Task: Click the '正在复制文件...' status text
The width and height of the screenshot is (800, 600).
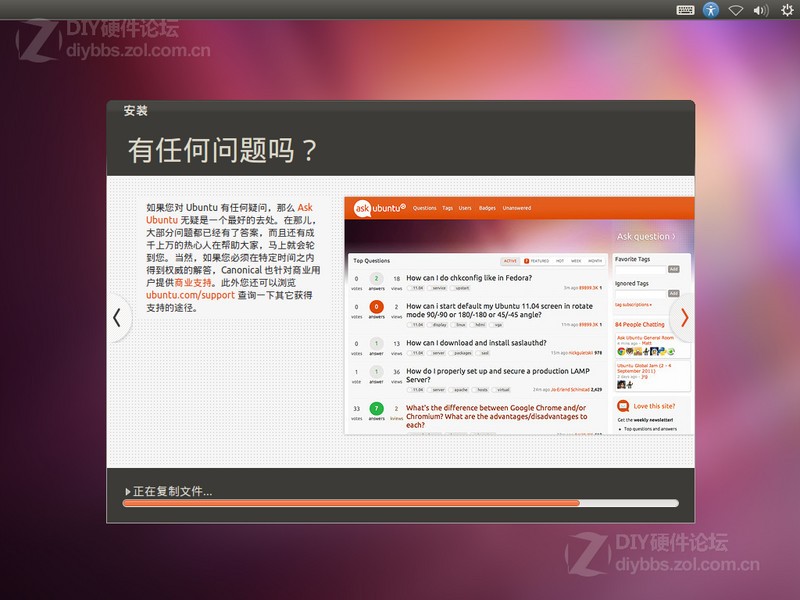Action: (x=172, y=492)
